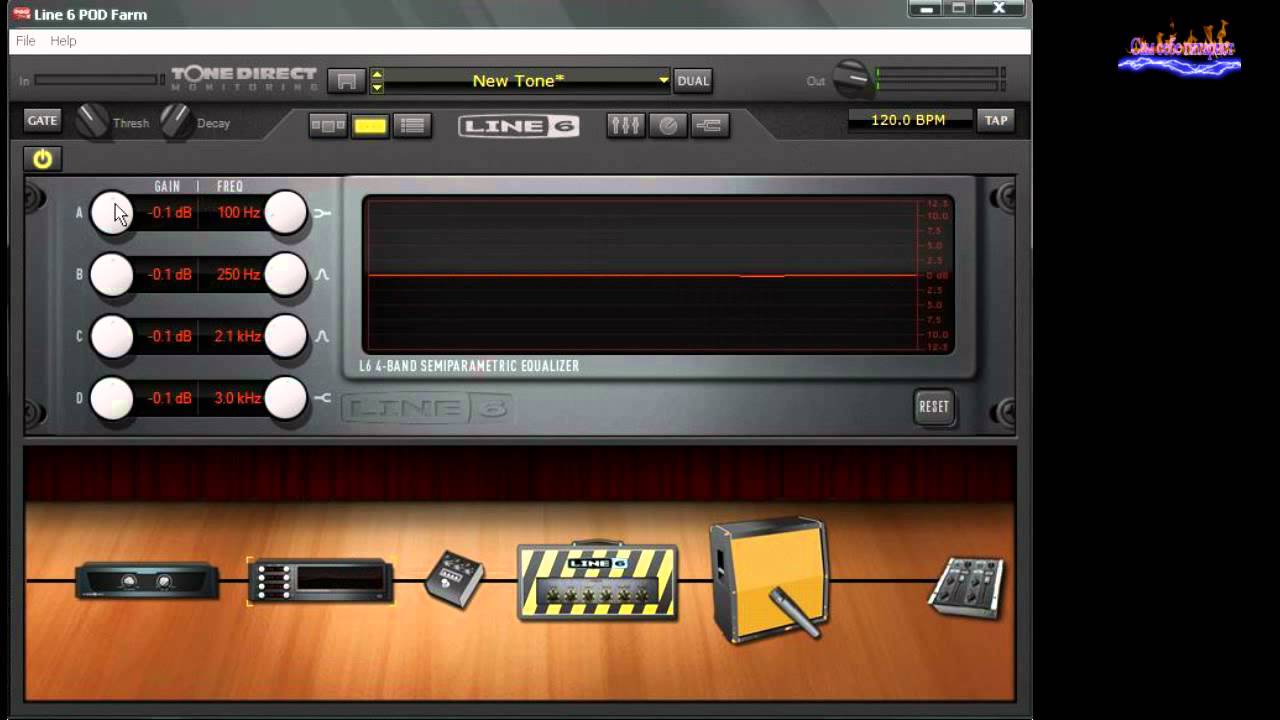Select the compressor rack unit in signal chain
This screenshot has height=720, width=1280.
[147, 581]
